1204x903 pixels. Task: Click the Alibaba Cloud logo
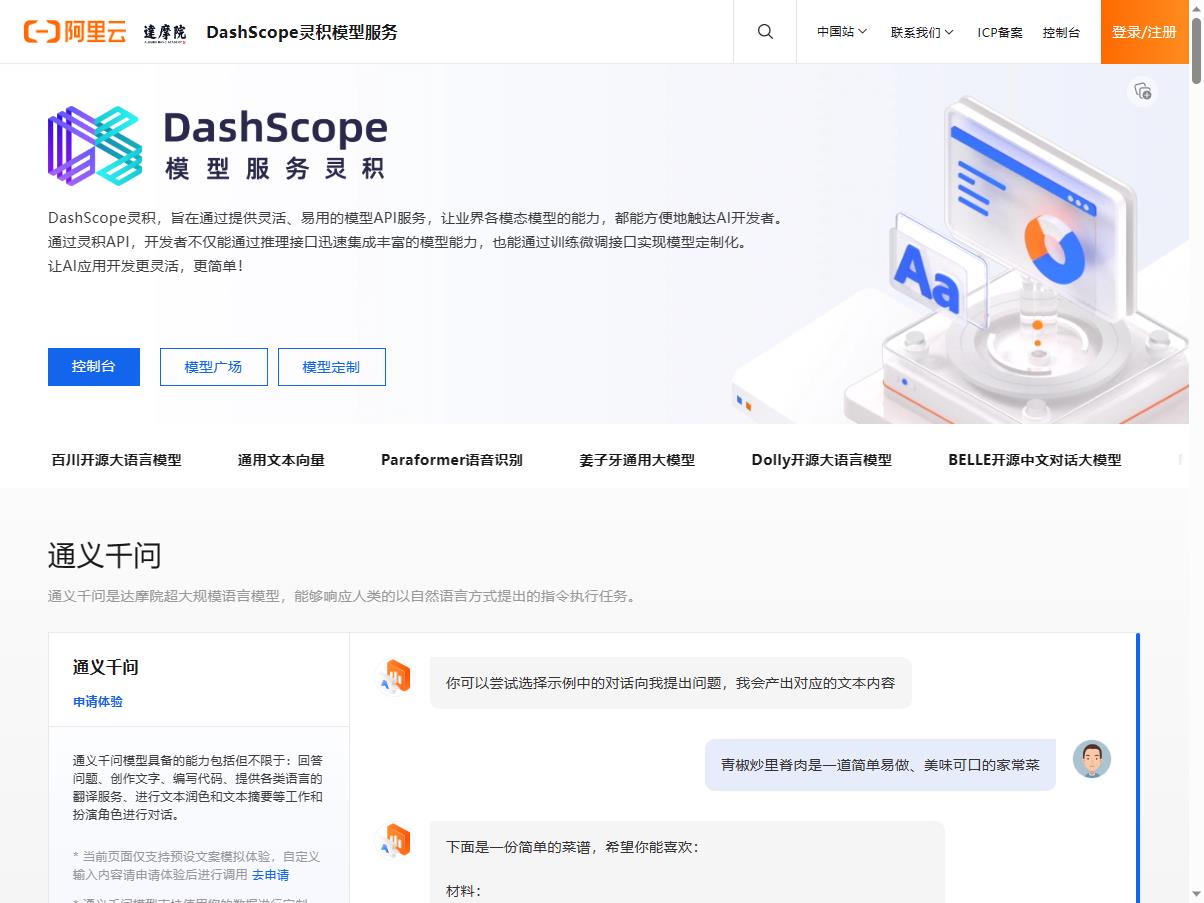click(74, 31)
